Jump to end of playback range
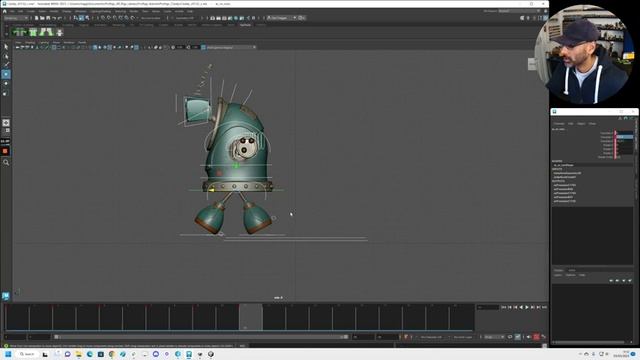640x360 pixels. click(x=544, y=307)
